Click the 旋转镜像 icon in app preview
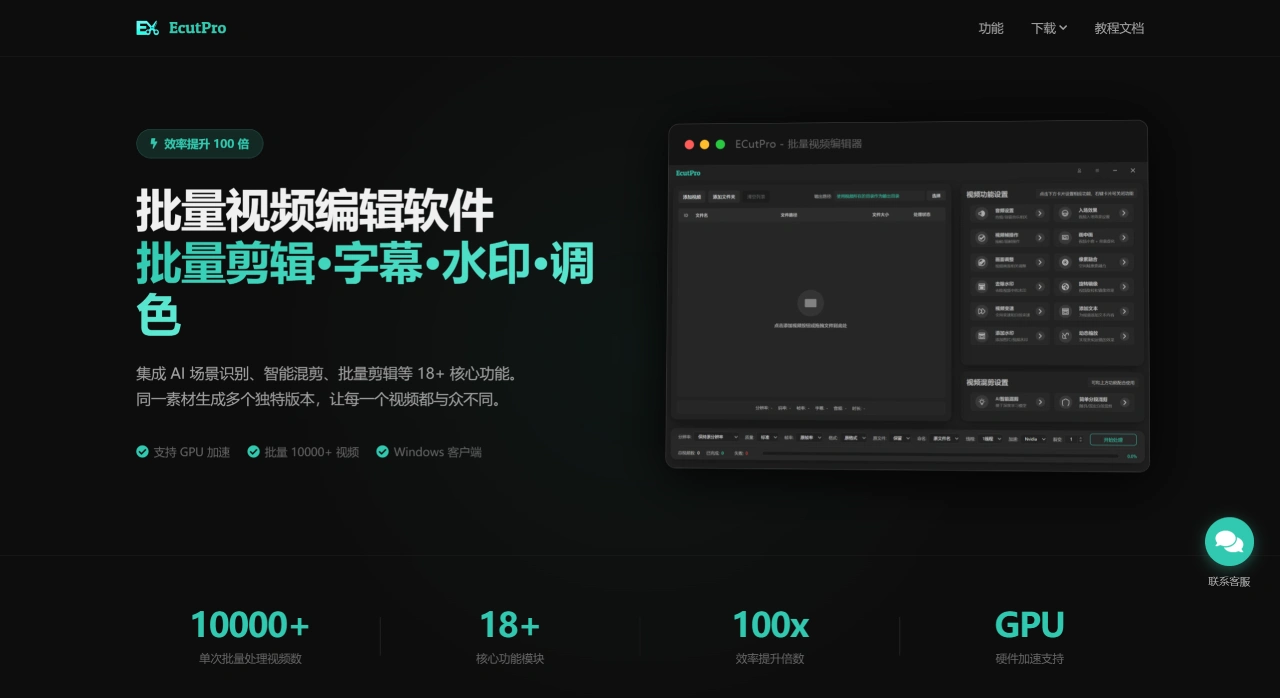This screenshot has width=1280, height=698. coord(1064,286)
